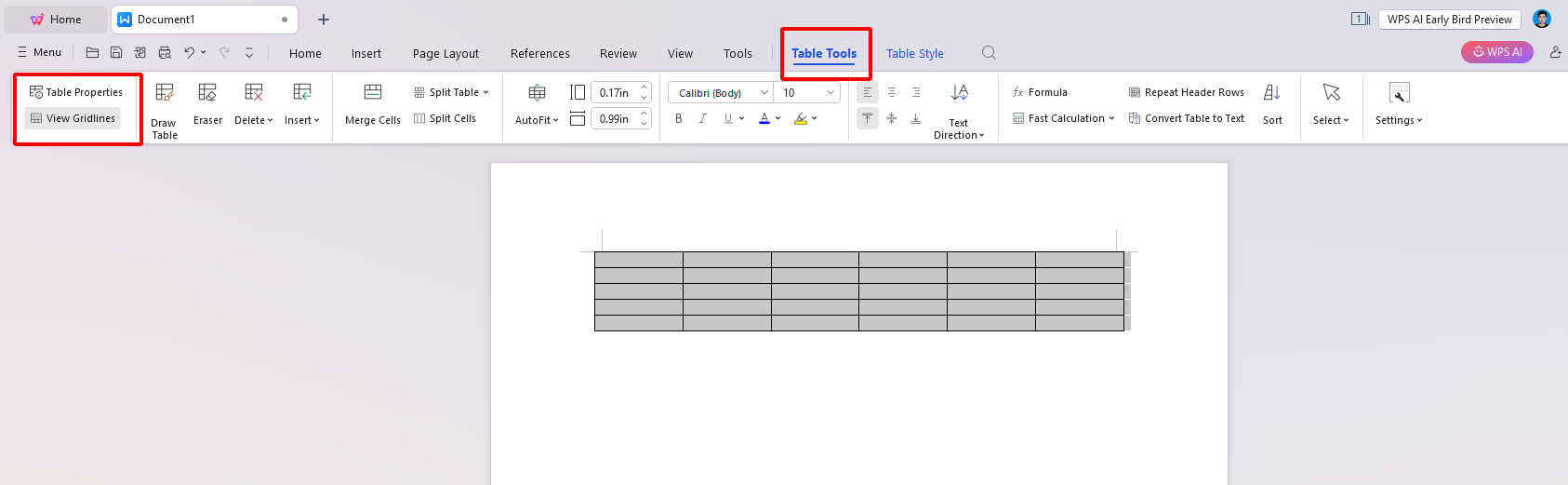Open the Insert ribbon tab
The width and height of the screenshot is (1568, 485).
(x=366, y=53)
